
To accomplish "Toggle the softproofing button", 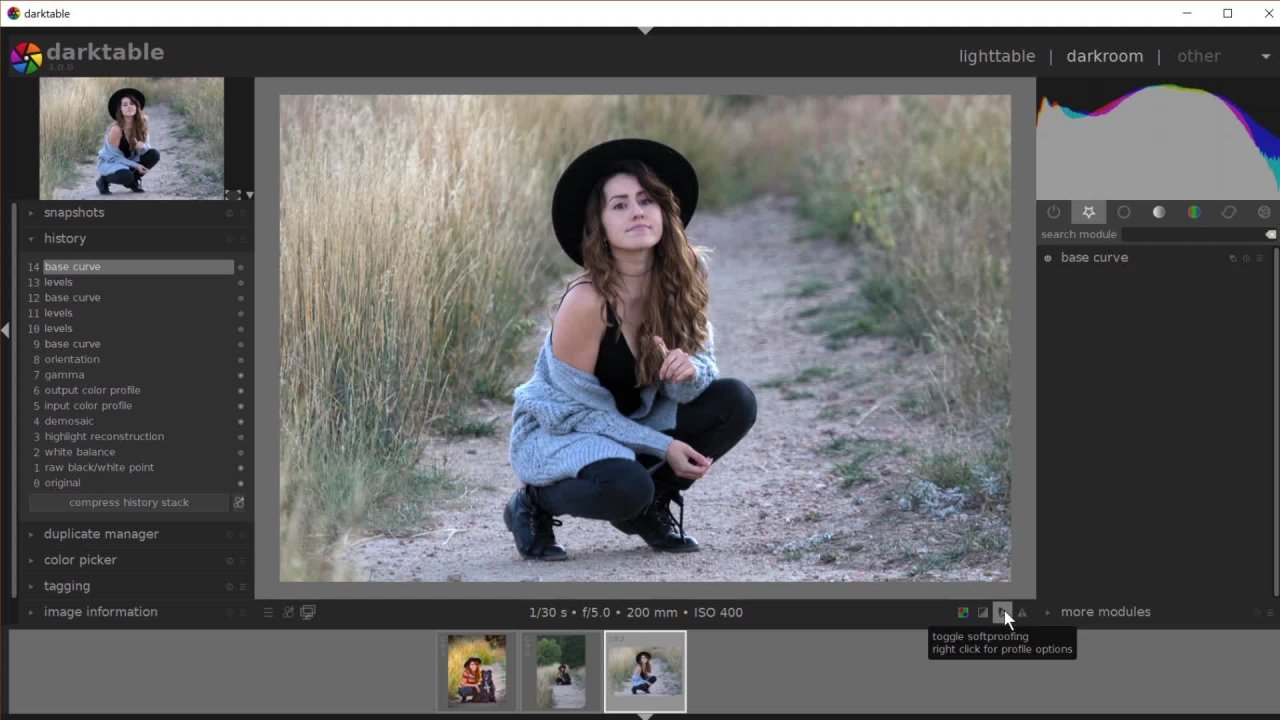I will (1002, 612).
